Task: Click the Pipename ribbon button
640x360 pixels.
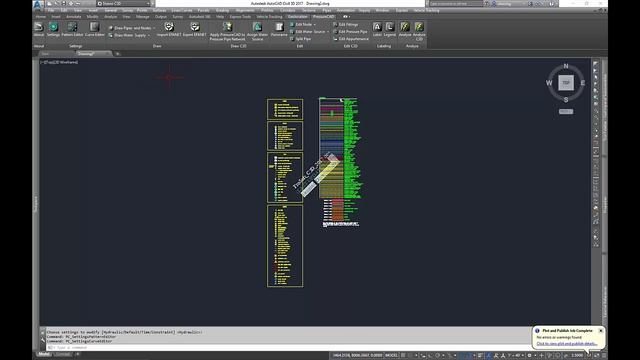Action: click(x=279, y=29)
